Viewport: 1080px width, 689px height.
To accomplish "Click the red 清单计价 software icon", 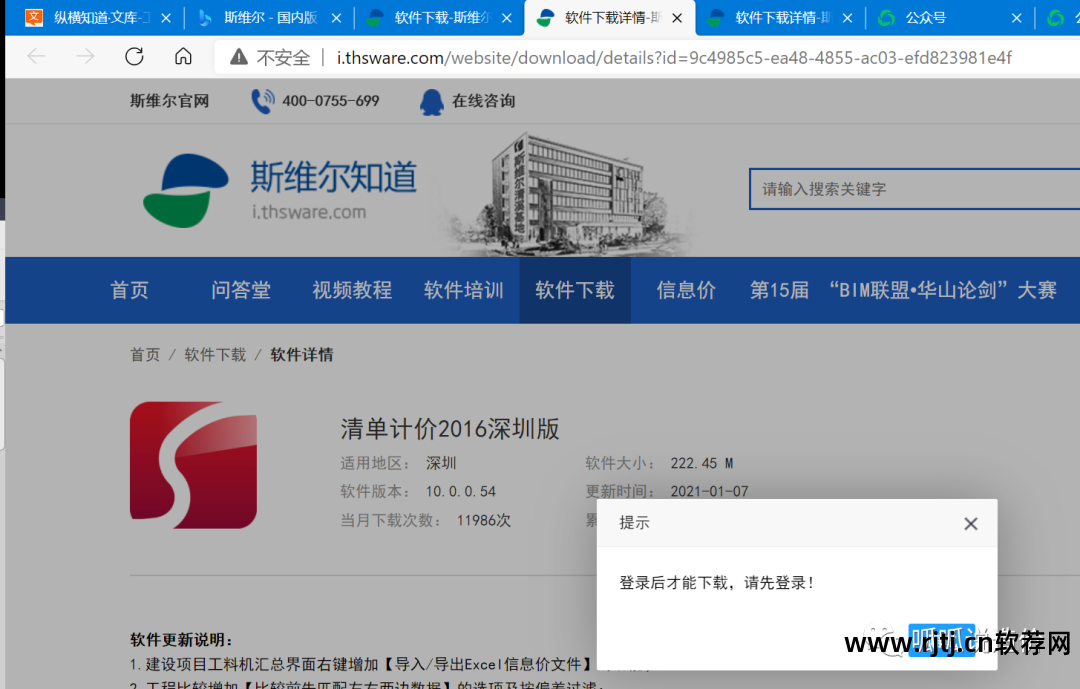I will pyautogui.click(x=194, y=465).
